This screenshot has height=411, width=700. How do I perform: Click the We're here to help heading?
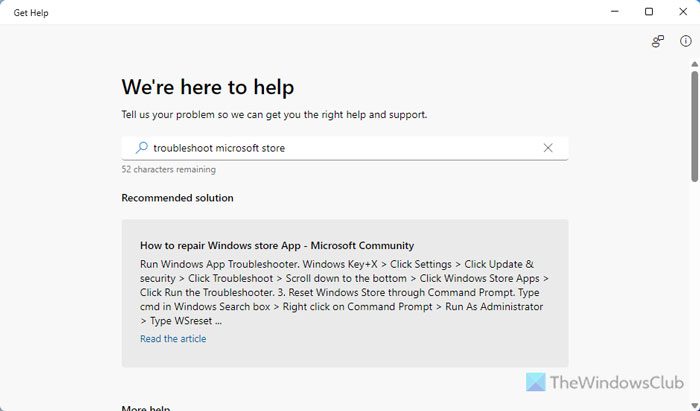coord(208,87)
